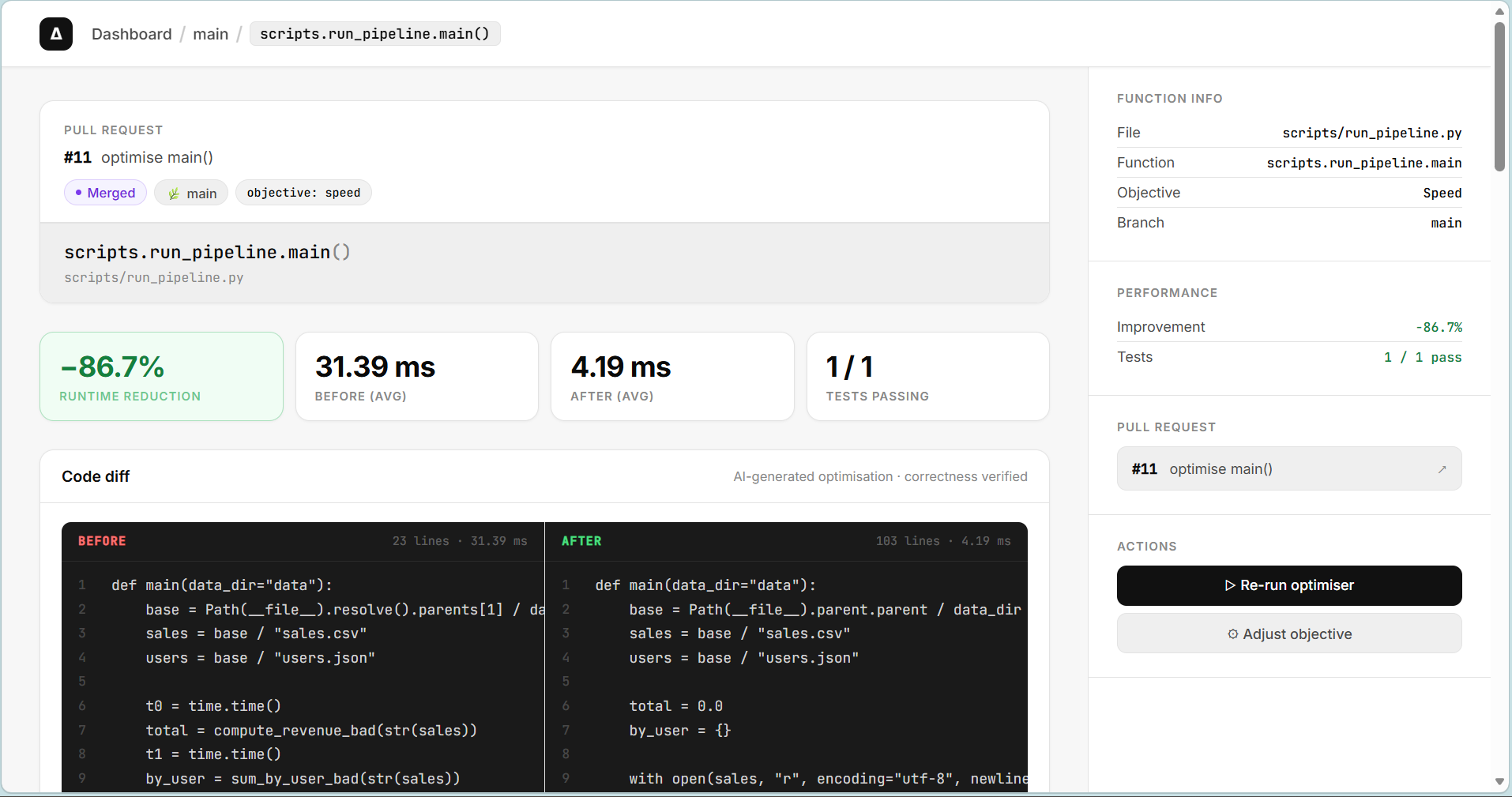Viewport: 1512px width, 797px height.
Task: Select scripts.run_pipeline.main() breadcrumb chip
Action: click(374, 34)
